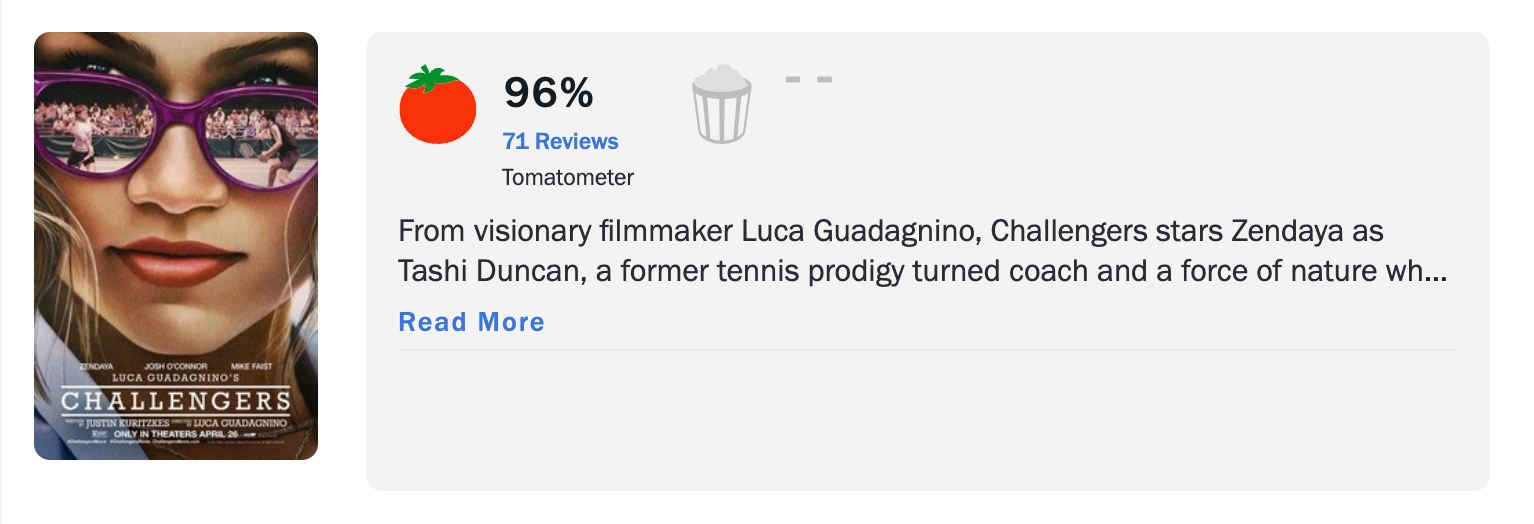Screen dimensions: 1534x524
Task: Open the 71 Reviews link
Action: [560, 141]
